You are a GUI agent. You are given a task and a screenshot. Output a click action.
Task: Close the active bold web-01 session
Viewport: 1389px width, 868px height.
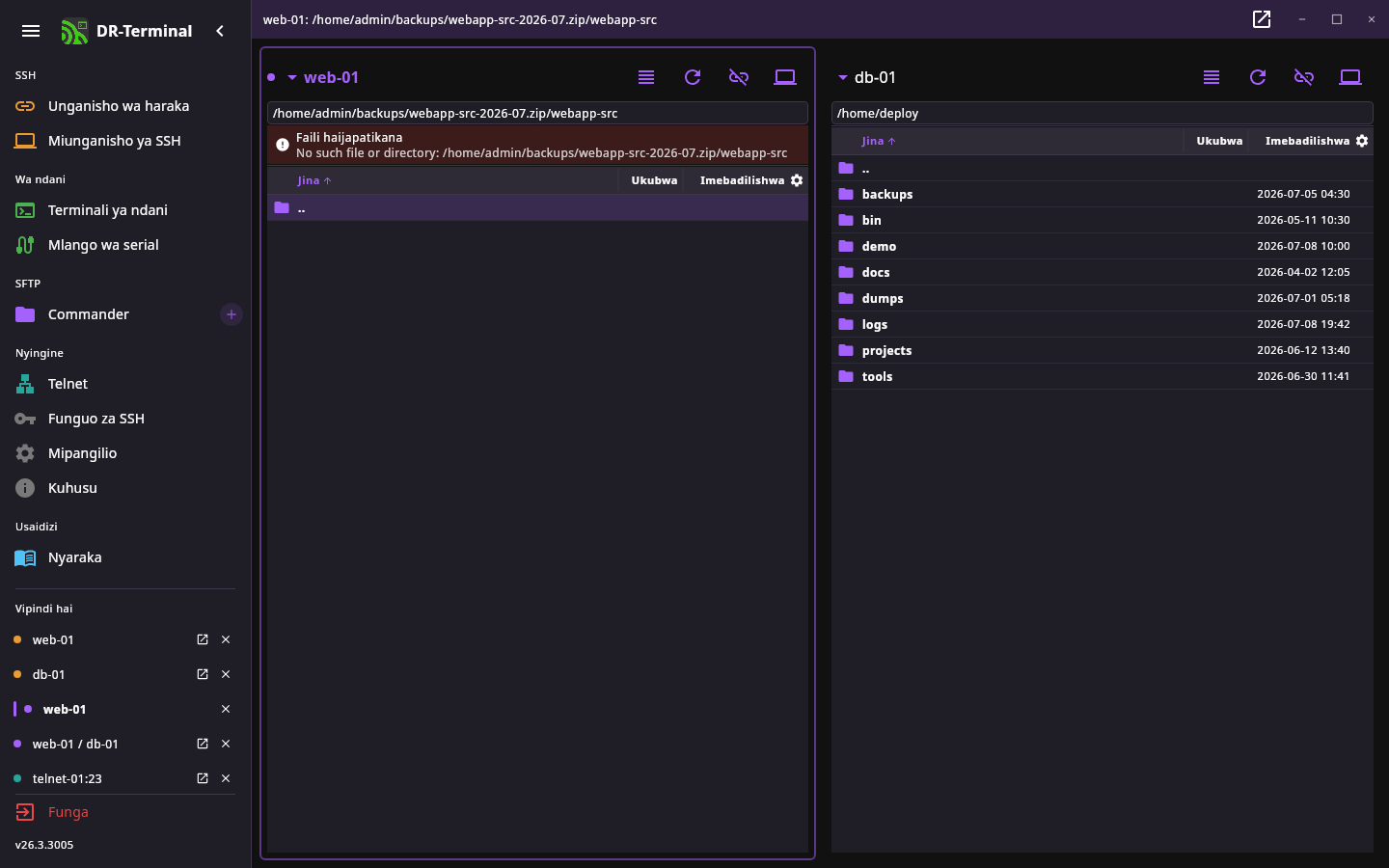click(226, 709)
